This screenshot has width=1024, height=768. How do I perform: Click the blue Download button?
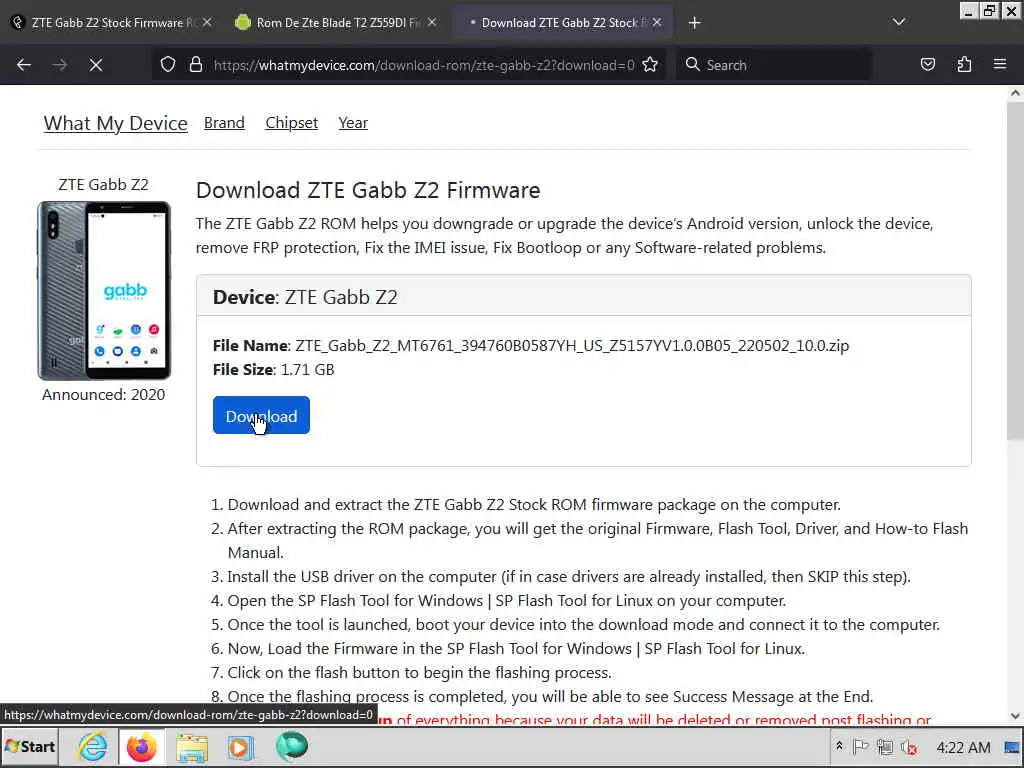261,415
